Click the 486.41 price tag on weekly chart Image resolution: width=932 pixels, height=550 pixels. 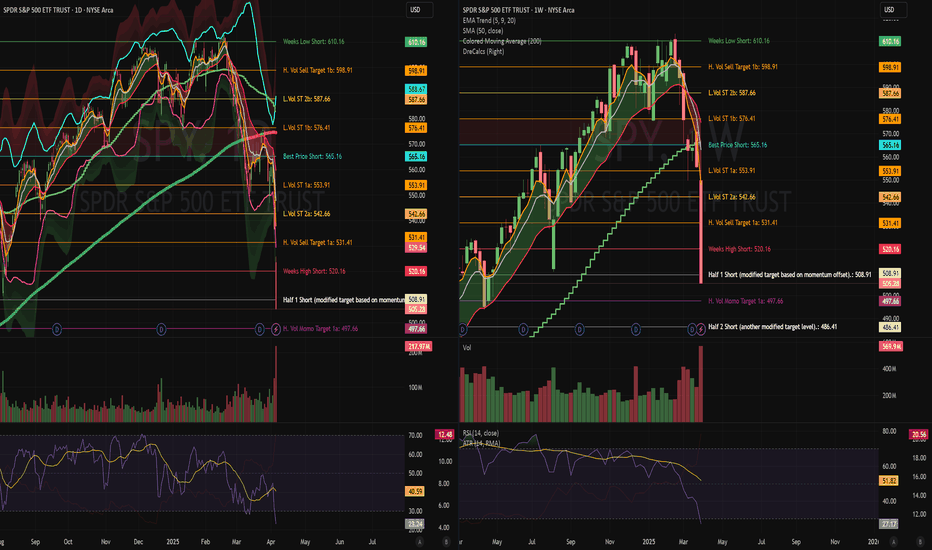coord(890,327)
